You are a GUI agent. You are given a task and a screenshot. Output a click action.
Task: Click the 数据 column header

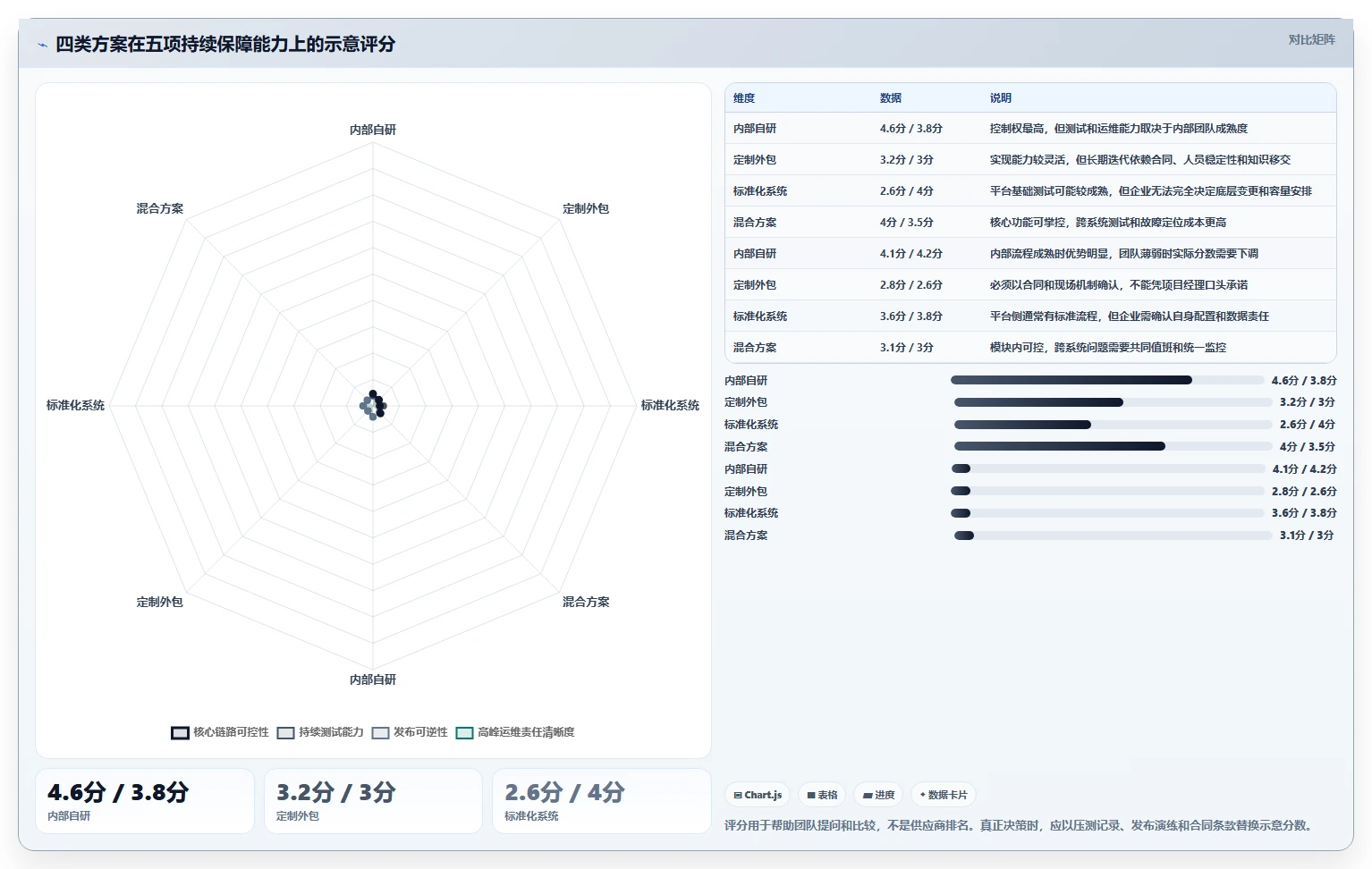891,98
